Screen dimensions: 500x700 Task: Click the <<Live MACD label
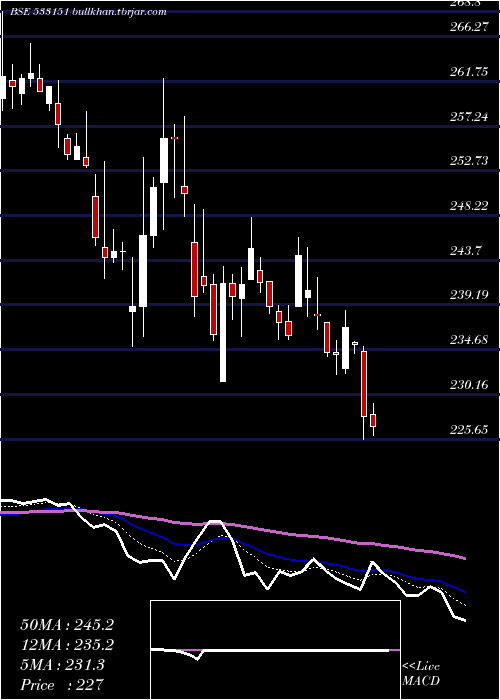[x=421, y=673]
